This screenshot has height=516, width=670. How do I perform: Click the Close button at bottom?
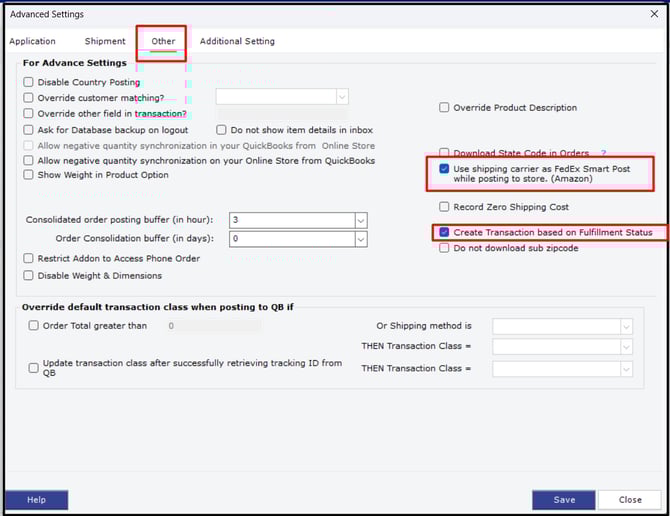630,500
